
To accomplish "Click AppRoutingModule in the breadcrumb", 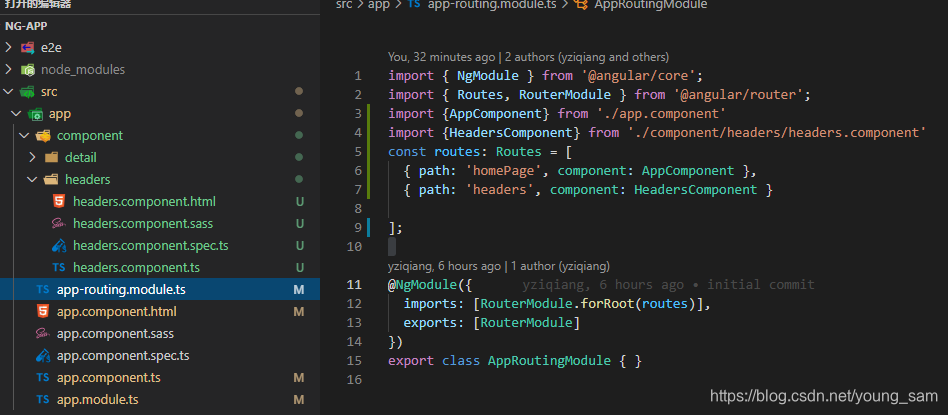I will click(x=651, y=4).
